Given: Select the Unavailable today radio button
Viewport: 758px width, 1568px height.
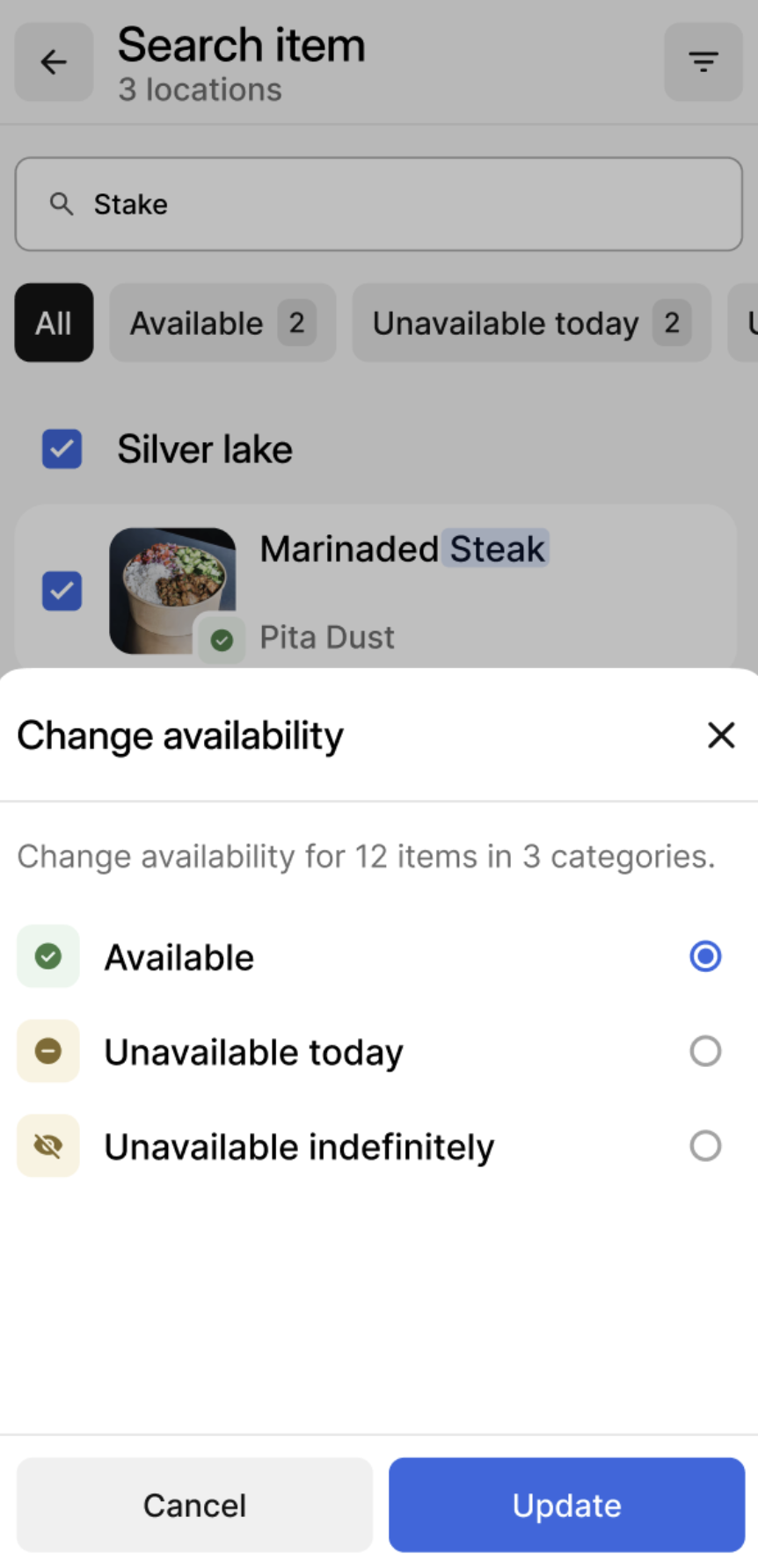Looking at the screenshot, I should coord(705,1051).
